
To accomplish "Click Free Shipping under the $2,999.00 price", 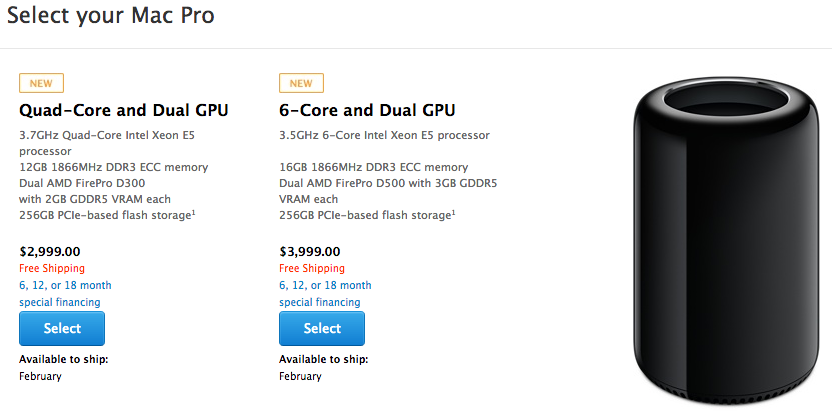I will point(52,268).
